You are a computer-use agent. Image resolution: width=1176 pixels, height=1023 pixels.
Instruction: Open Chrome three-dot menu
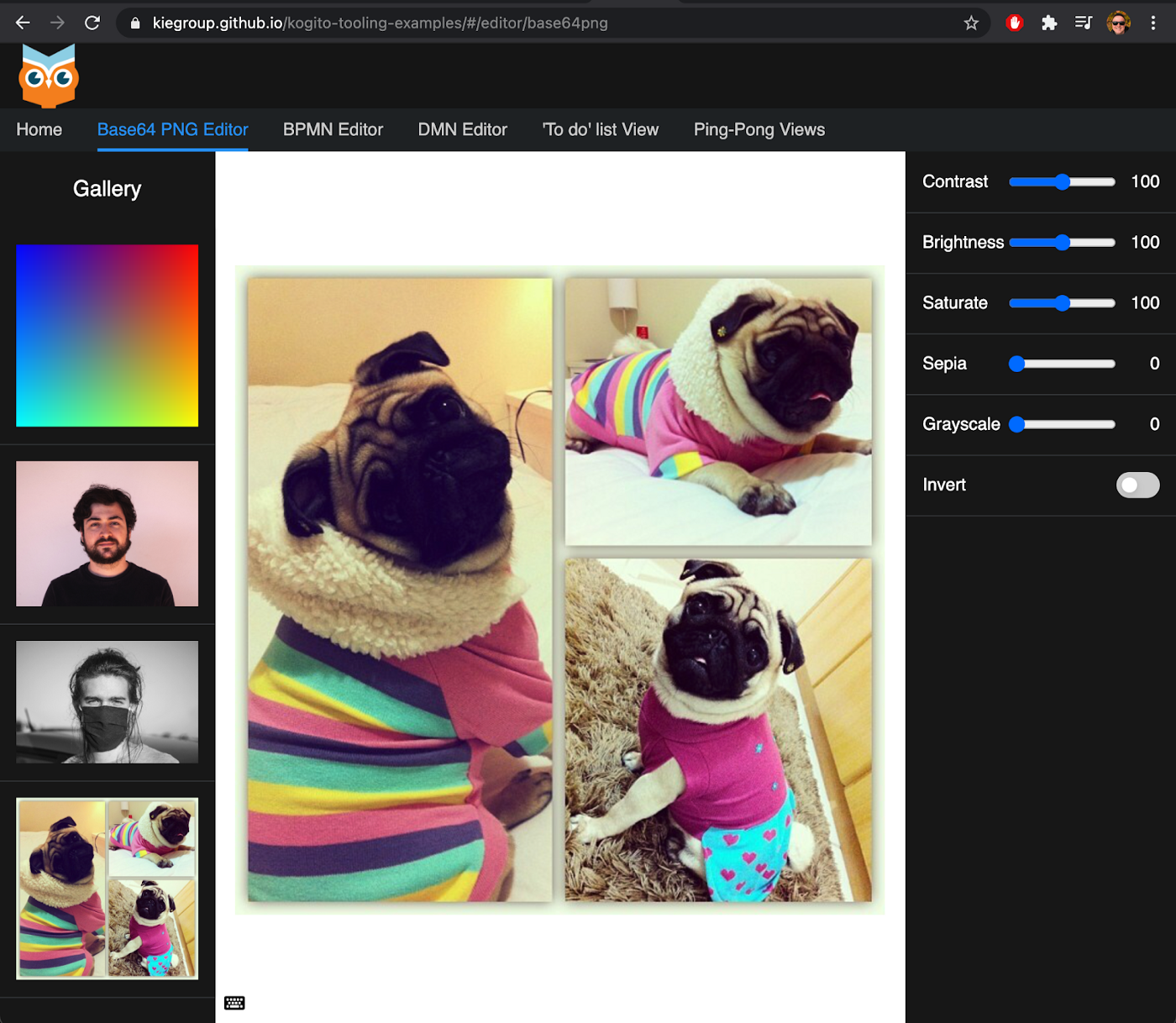1153,23
